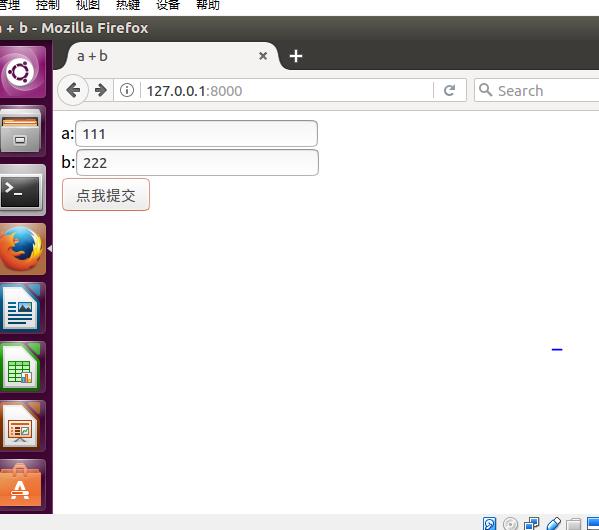Open LibreOffice Writer from the launcher
This screenshot has height=530, width=599.
tap(22, 308)
